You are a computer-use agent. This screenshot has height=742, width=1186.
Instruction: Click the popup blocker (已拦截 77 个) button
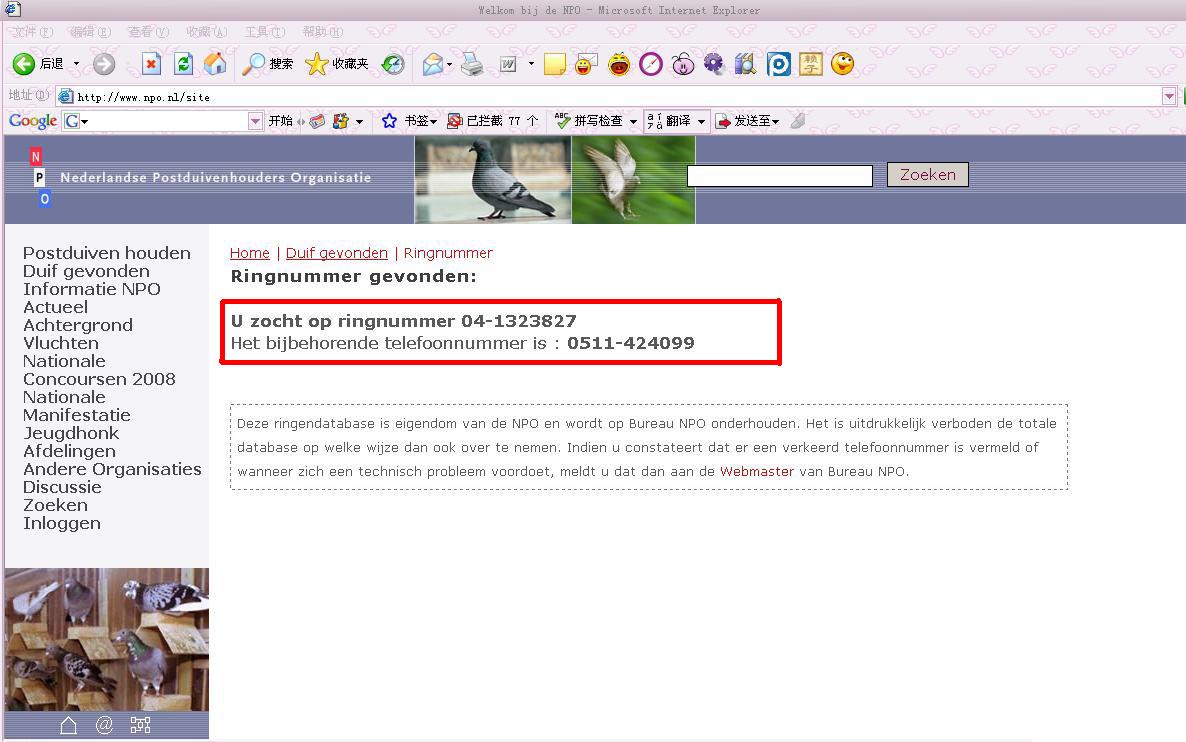[x=492, y=121]
